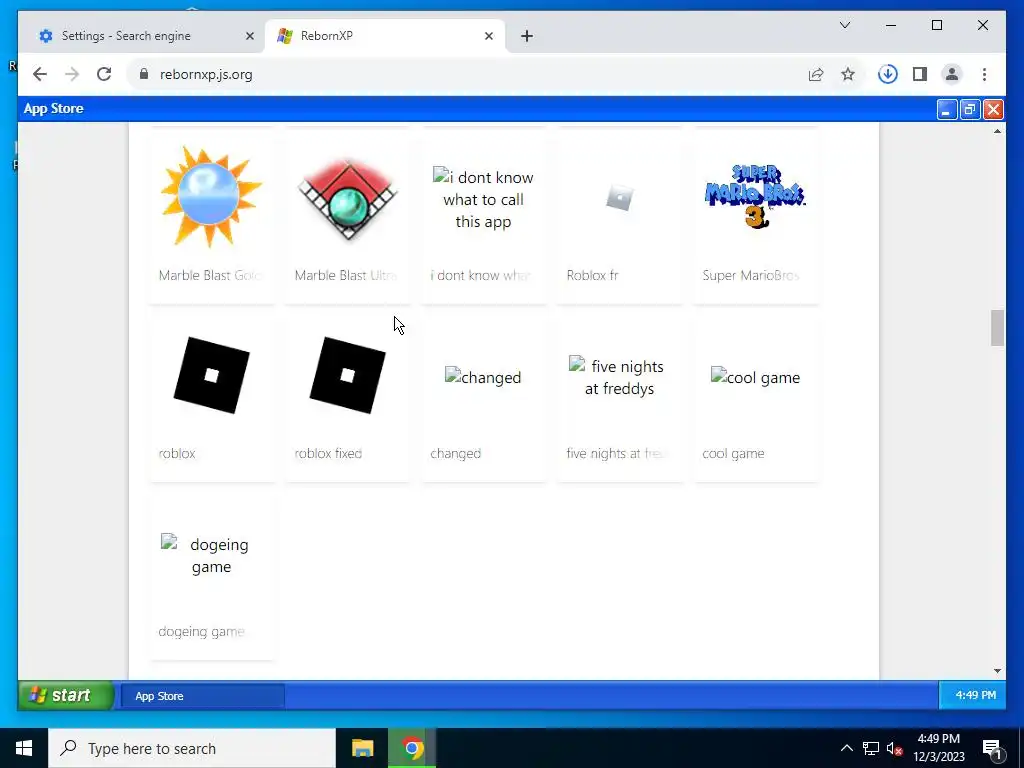Image resolution: width=1024 pixels, height=768 pixels.
Task: Open Chrome tab search chevron
Action: 844,25
